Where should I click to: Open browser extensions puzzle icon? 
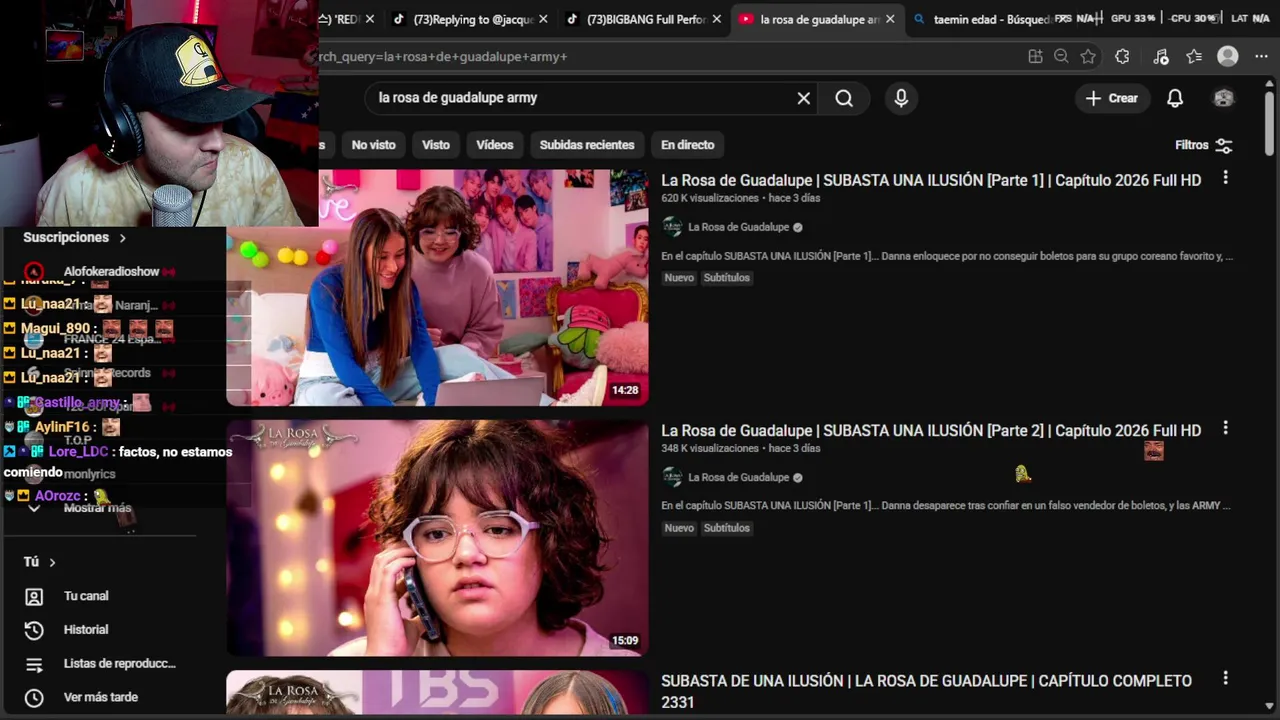1122,57
